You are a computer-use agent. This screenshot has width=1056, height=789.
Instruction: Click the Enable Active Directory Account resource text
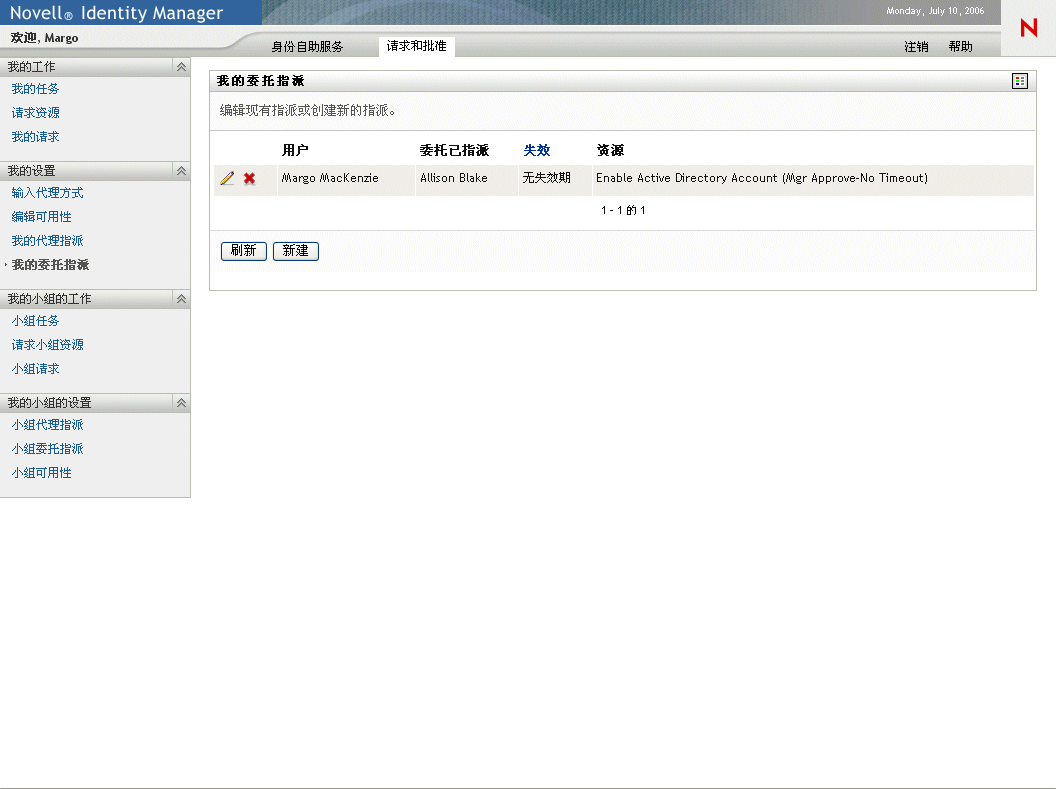pos(762,178)
